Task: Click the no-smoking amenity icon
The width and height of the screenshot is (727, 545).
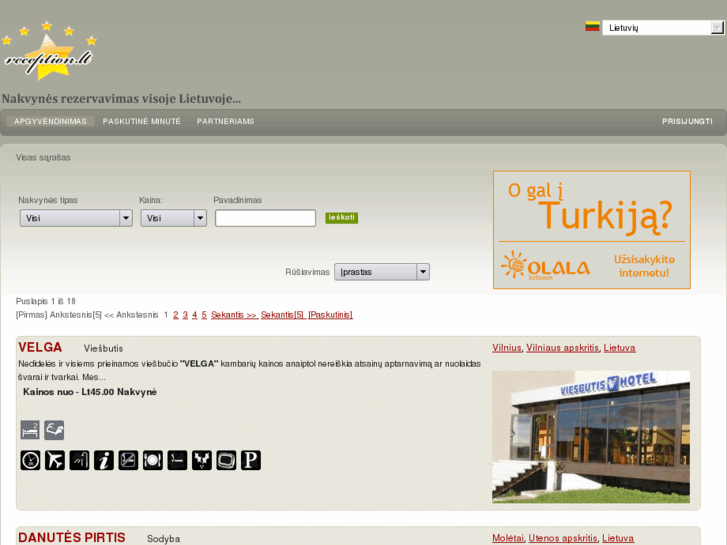Action: point(128,460)
